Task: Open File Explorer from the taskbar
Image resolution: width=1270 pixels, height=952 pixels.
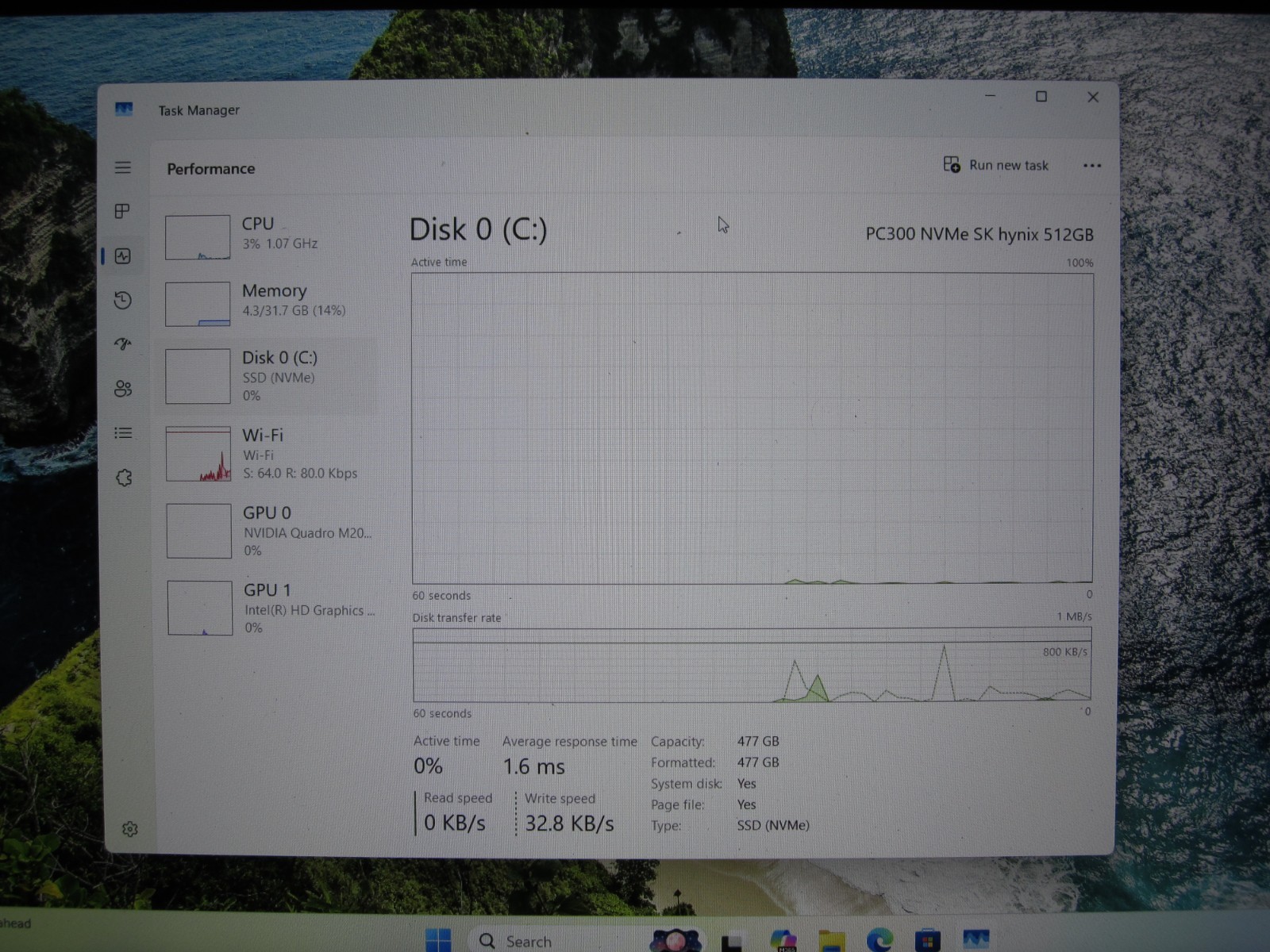Action: pos(831,941)
